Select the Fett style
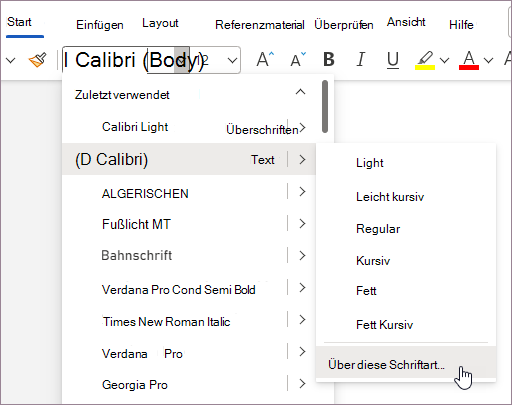This screenshot has width=512, height=405. coord(366,291)
